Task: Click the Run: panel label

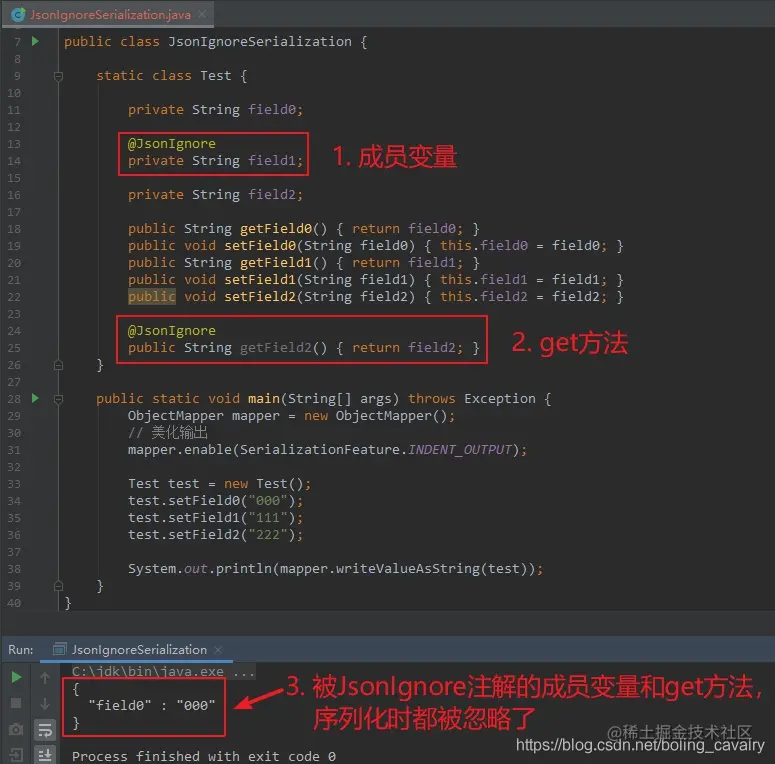Action: [x=21, y=649]
